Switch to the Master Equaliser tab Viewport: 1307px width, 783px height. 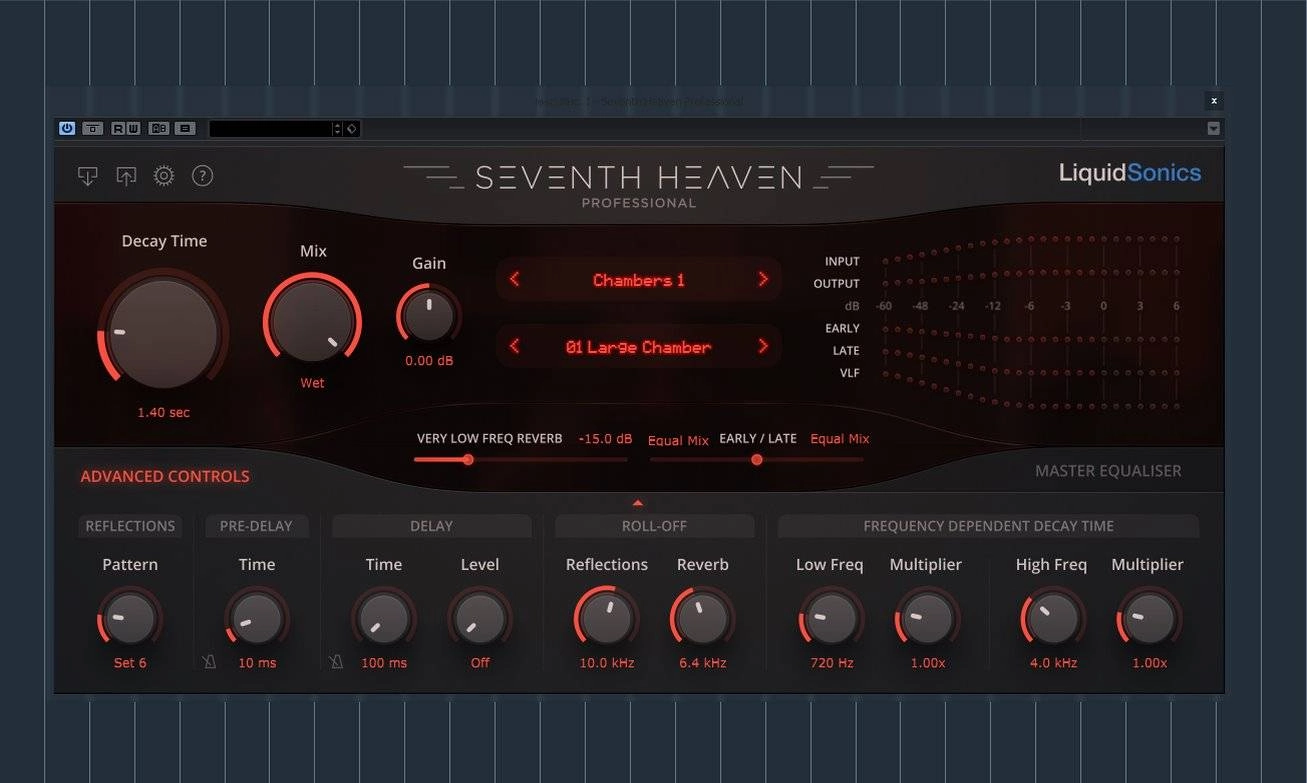(1108, 471)
